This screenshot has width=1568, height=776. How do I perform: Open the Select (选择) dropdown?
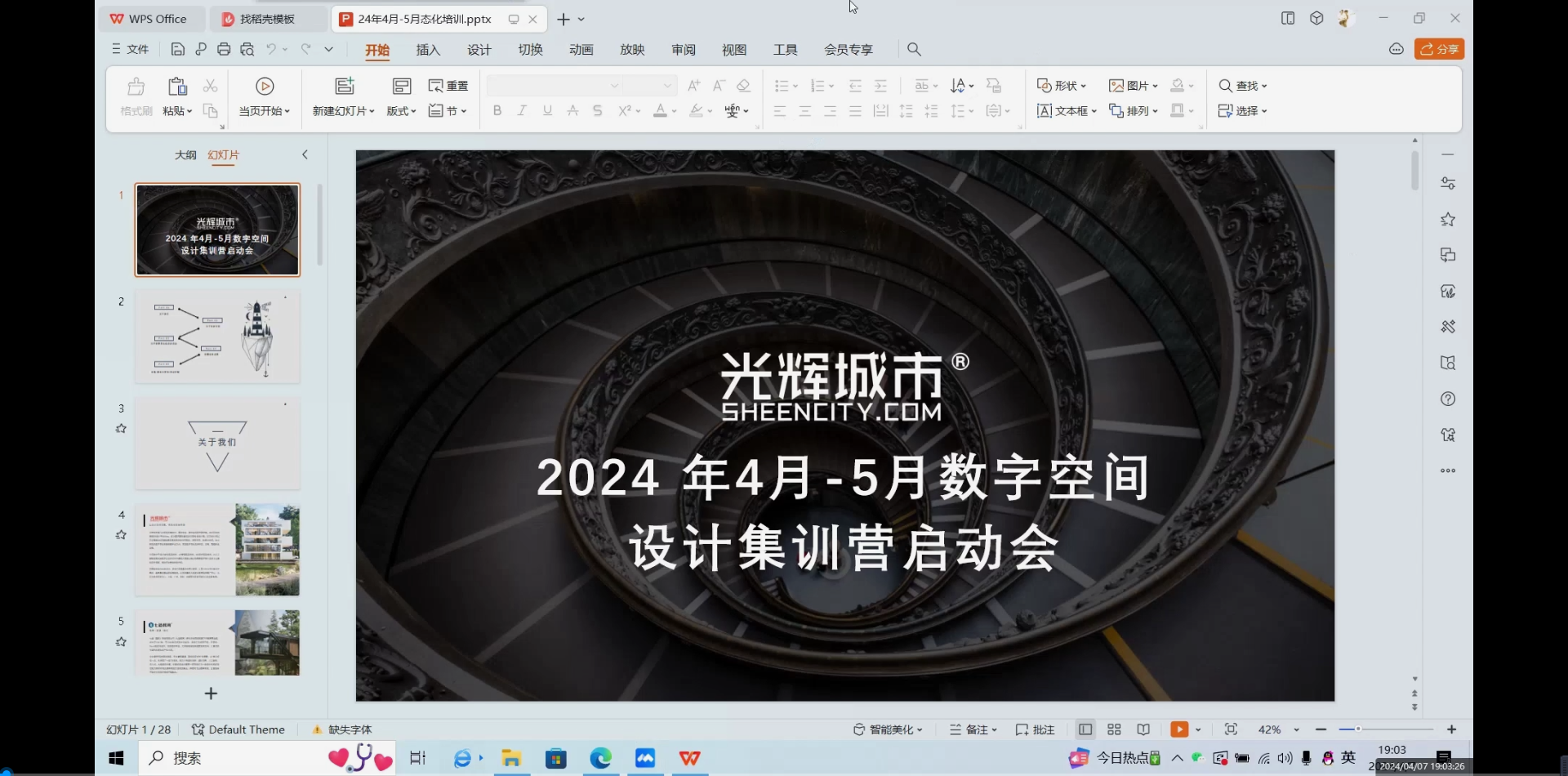(1243, 111)
